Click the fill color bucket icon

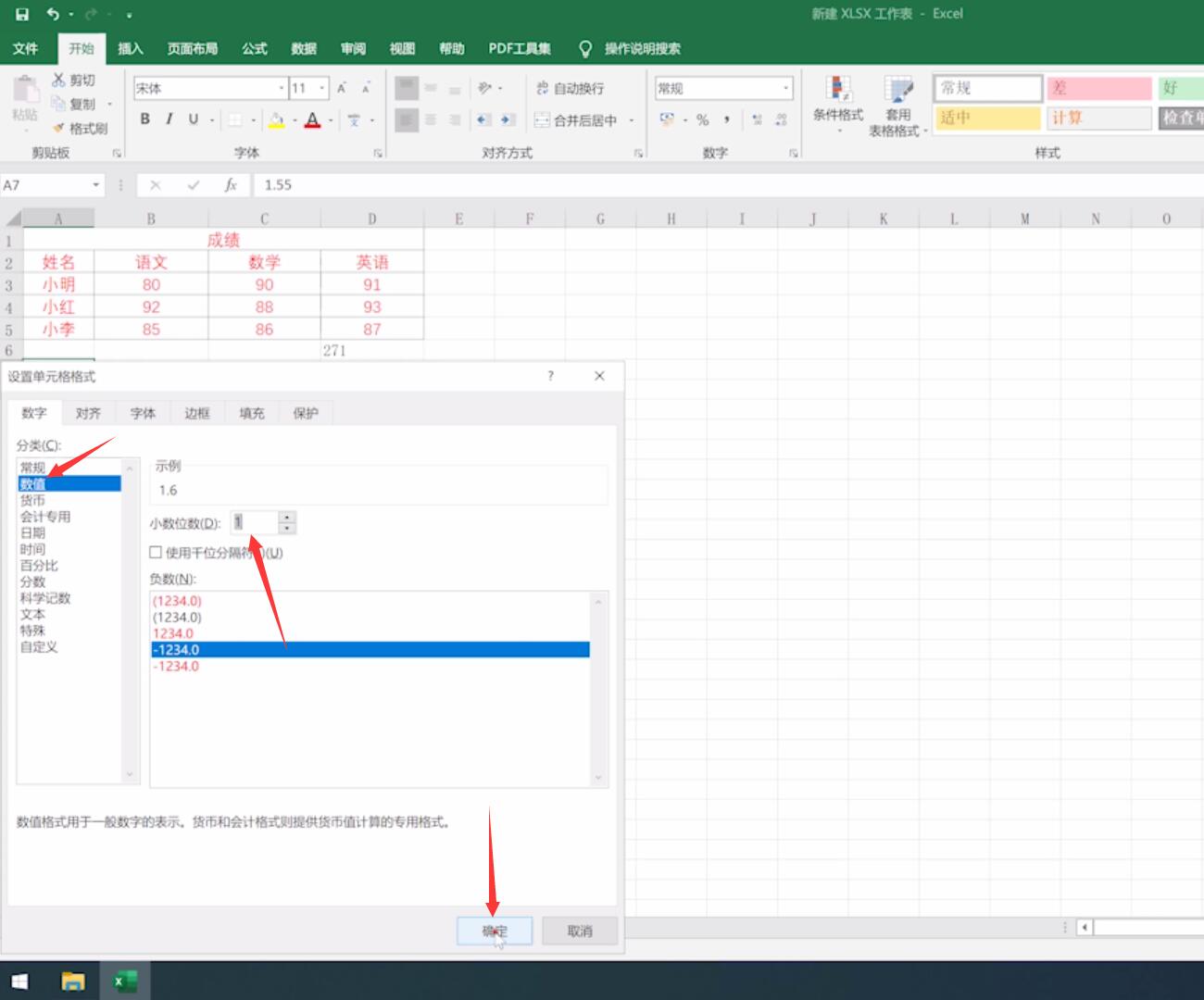click(x=276, y=119)
